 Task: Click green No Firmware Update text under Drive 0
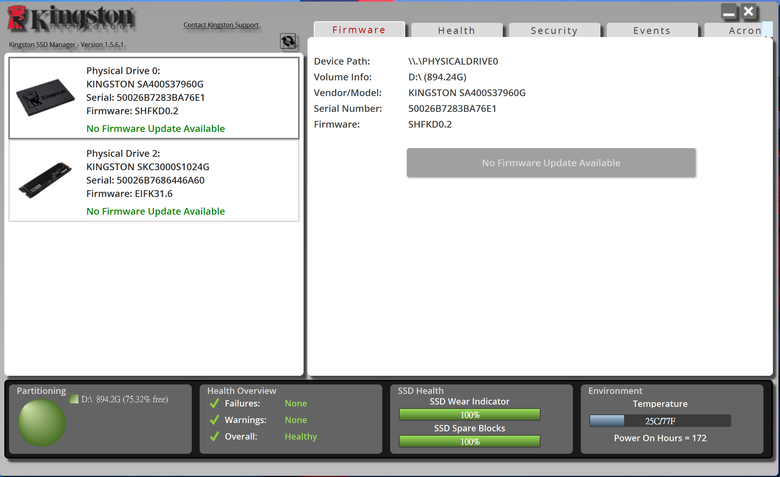(156, 128)
